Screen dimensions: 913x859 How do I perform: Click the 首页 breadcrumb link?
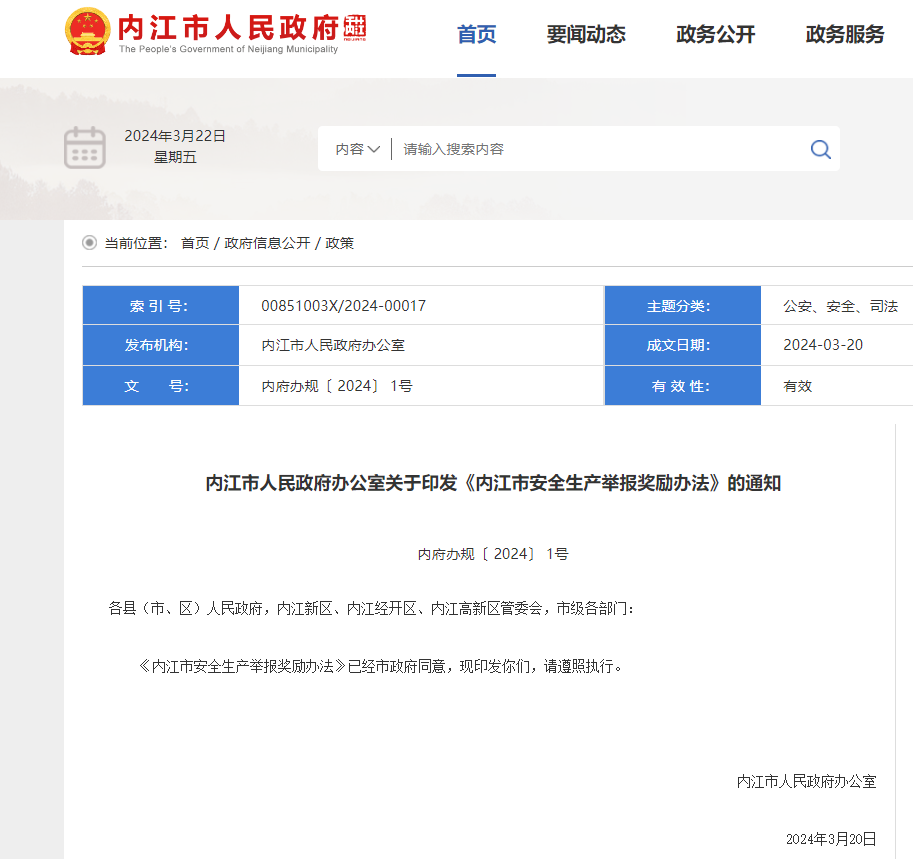195,243
